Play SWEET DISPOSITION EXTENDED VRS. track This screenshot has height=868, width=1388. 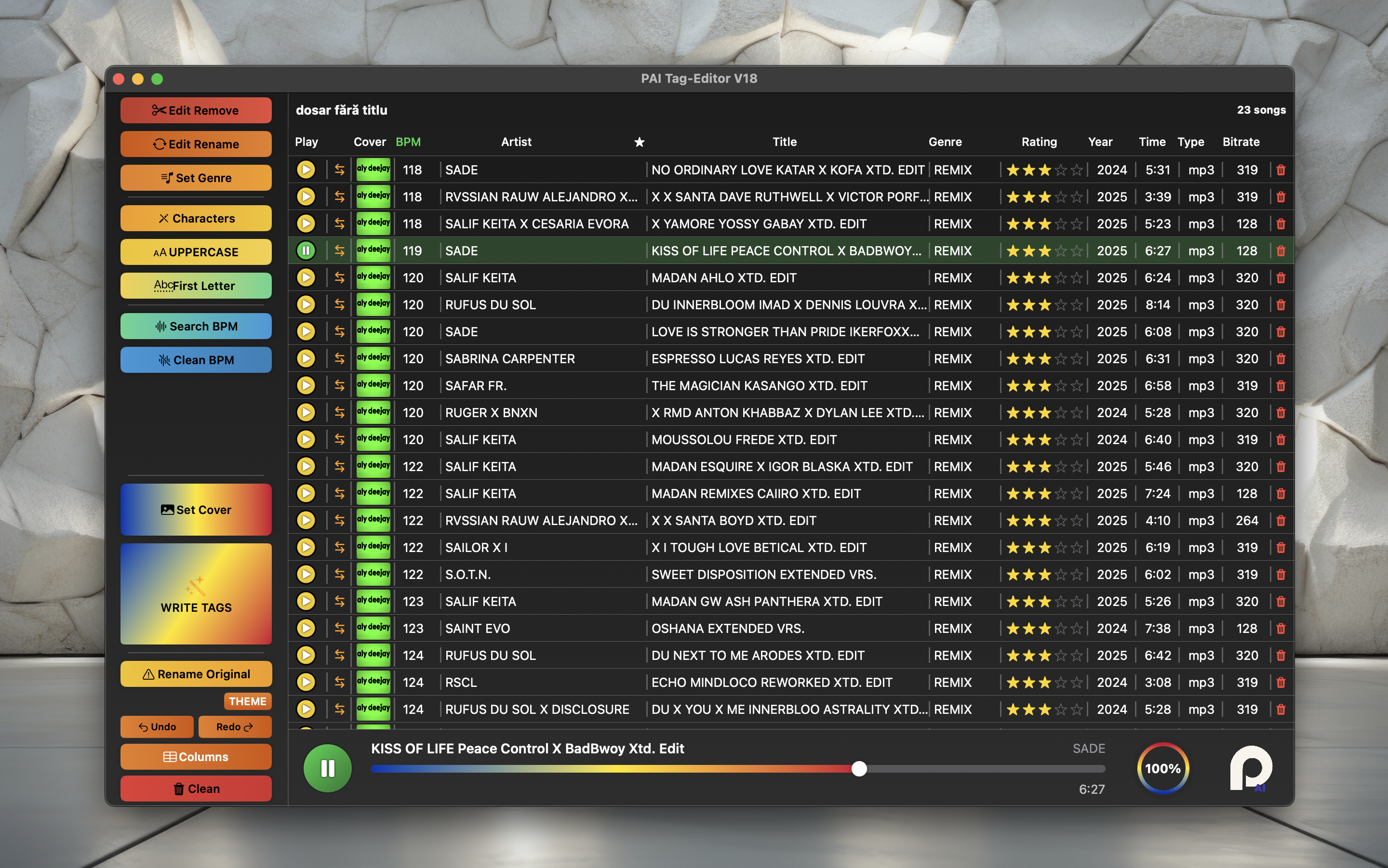pos(306,574)
